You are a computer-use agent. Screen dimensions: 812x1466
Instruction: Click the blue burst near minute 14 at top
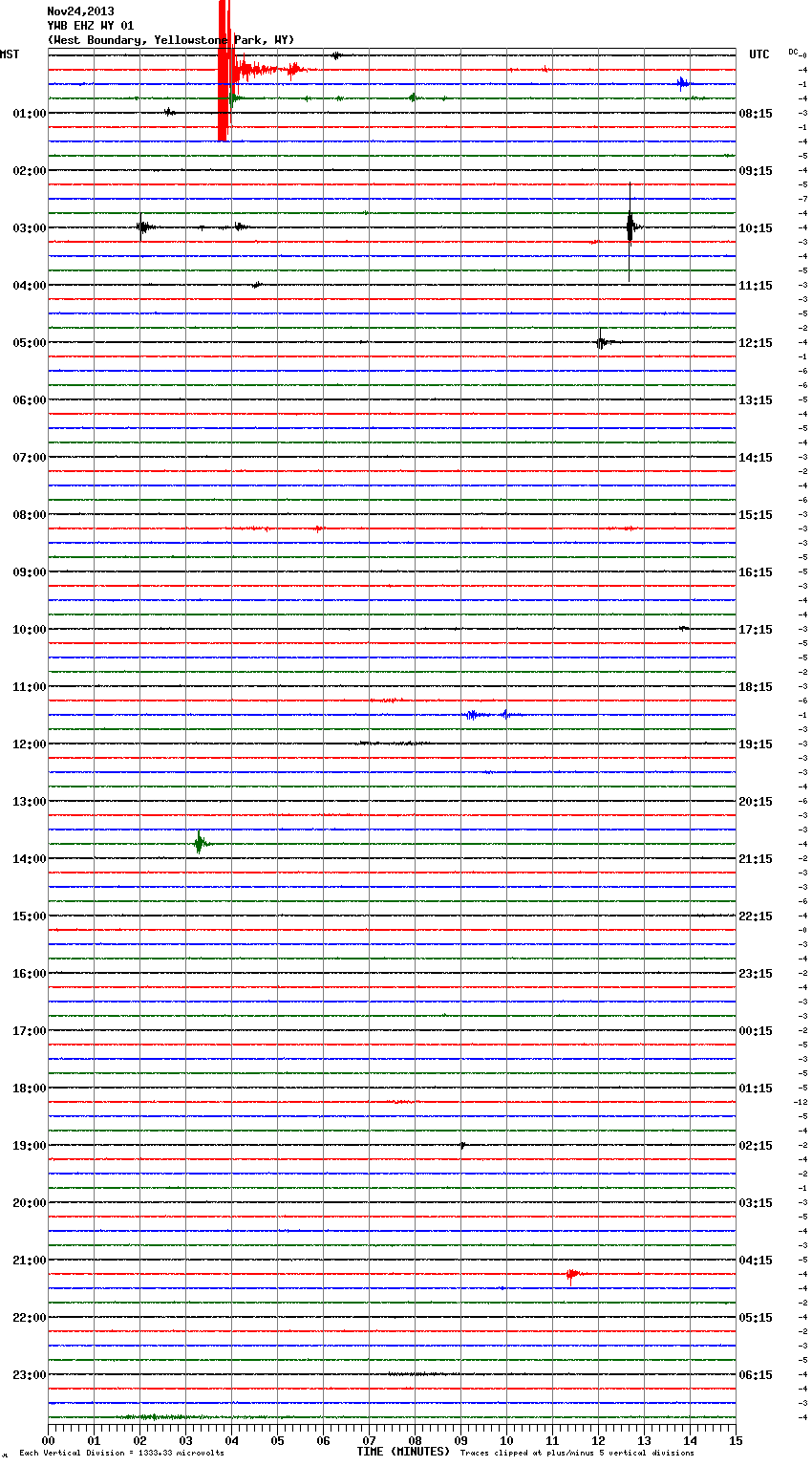(683, 83)
